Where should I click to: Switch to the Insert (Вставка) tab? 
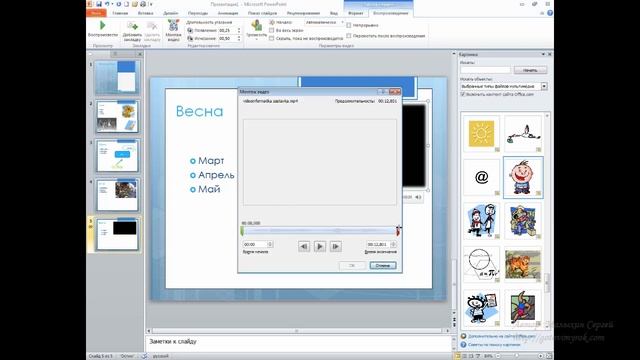pyautogui.click(x=145, y=13)
